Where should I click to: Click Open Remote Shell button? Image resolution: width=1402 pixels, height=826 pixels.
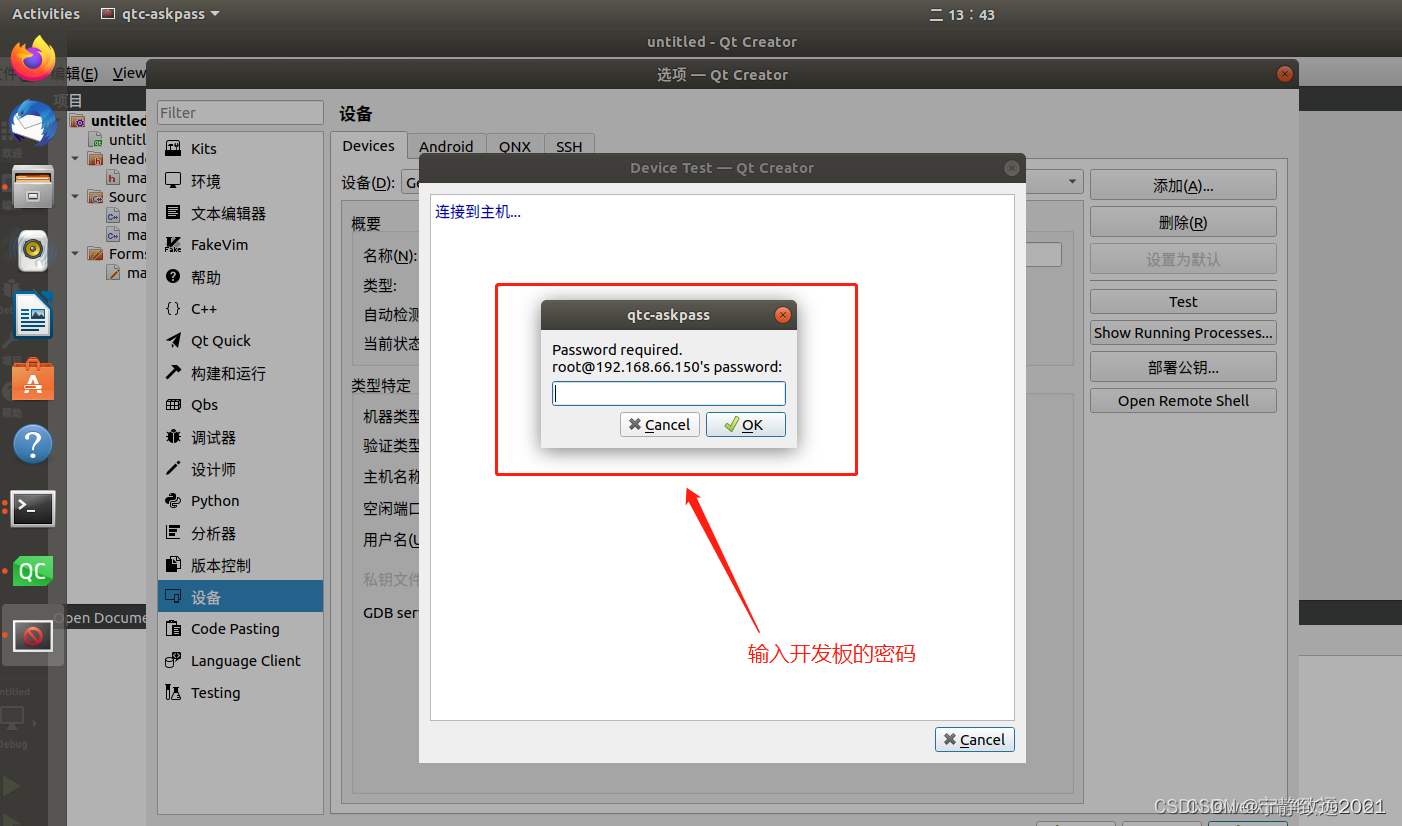coord(1183,401)
